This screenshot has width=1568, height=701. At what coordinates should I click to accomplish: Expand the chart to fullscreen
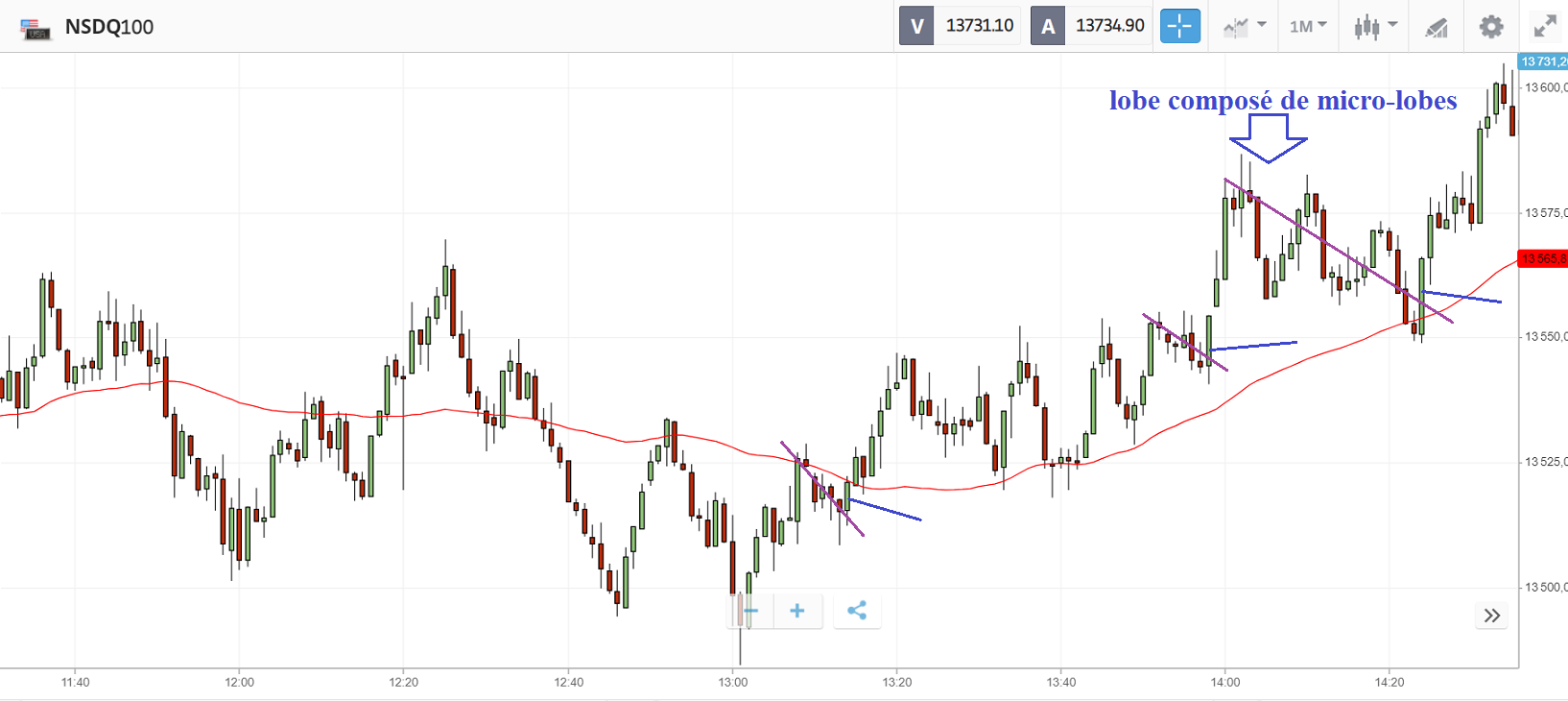tap(1545, 27)
